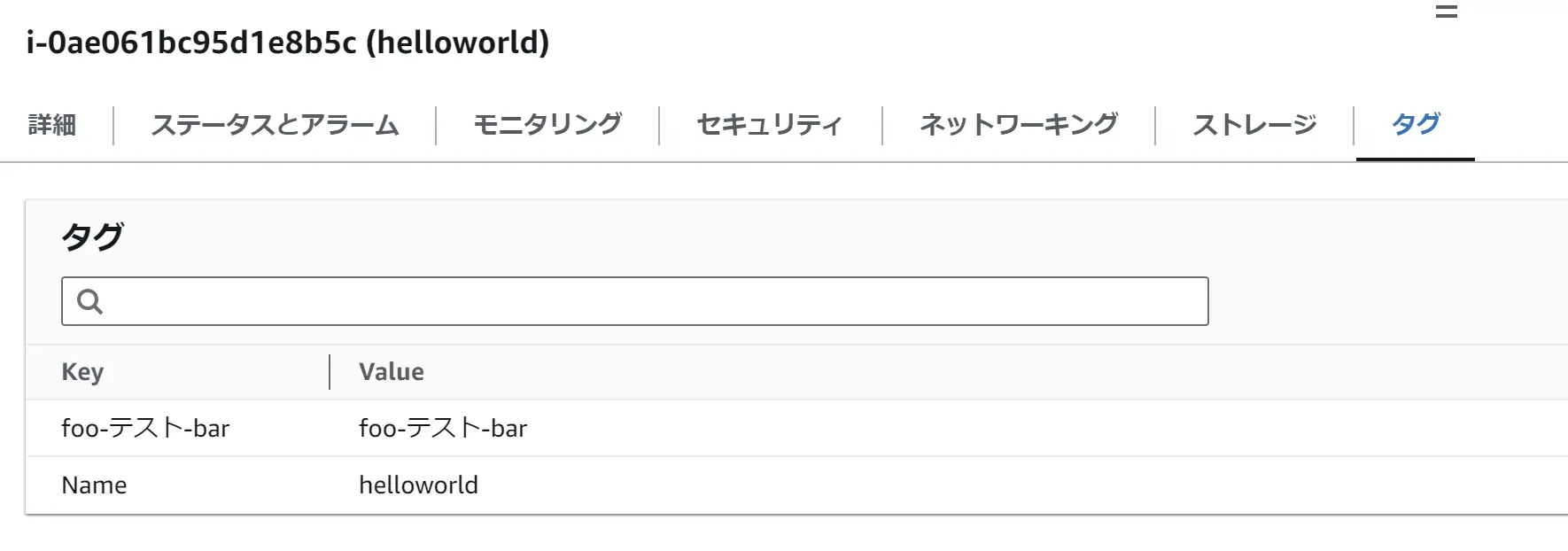Click the タグ section heading
The width and height of the screenshot is (1568, 551).
[92, 237]
